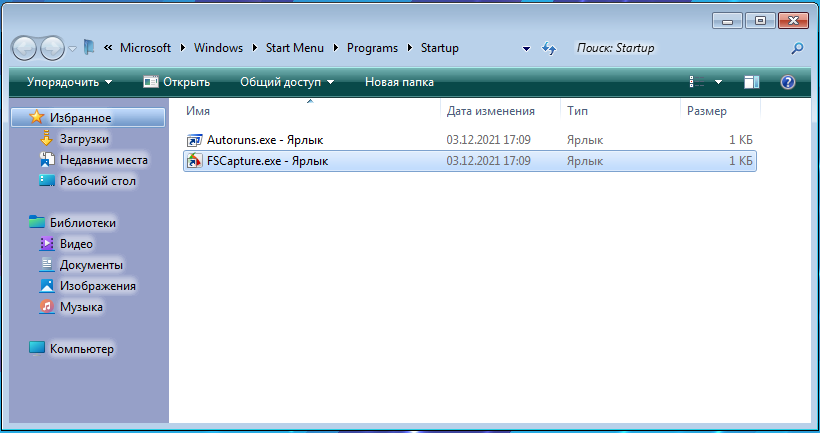Select the FSCapture.exe shortcut file
The width and height of the screenshot is (820, 433).
tap(267, 161)
